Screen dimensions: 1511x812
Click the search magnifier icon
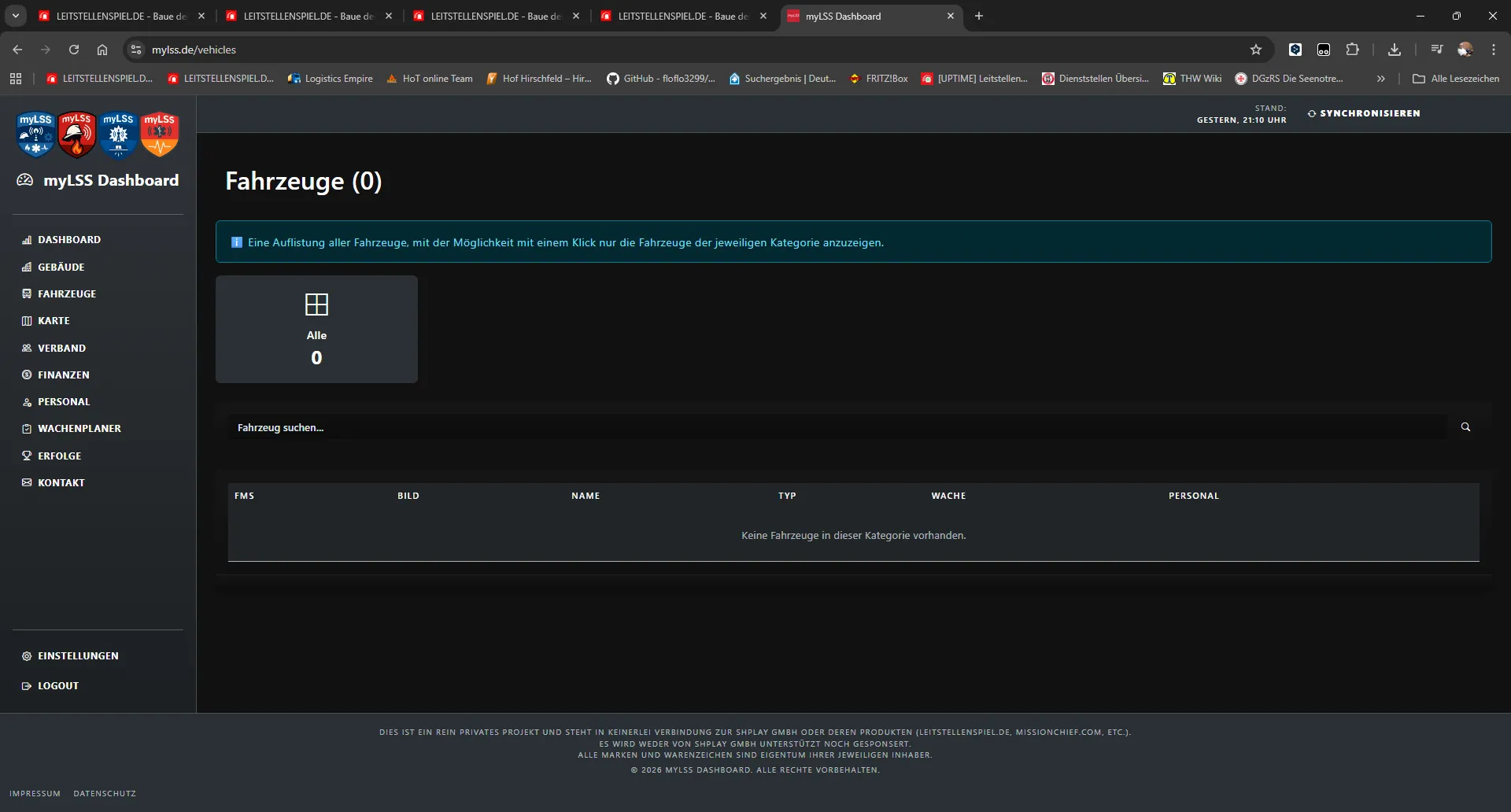click(x=1465, y=427)
